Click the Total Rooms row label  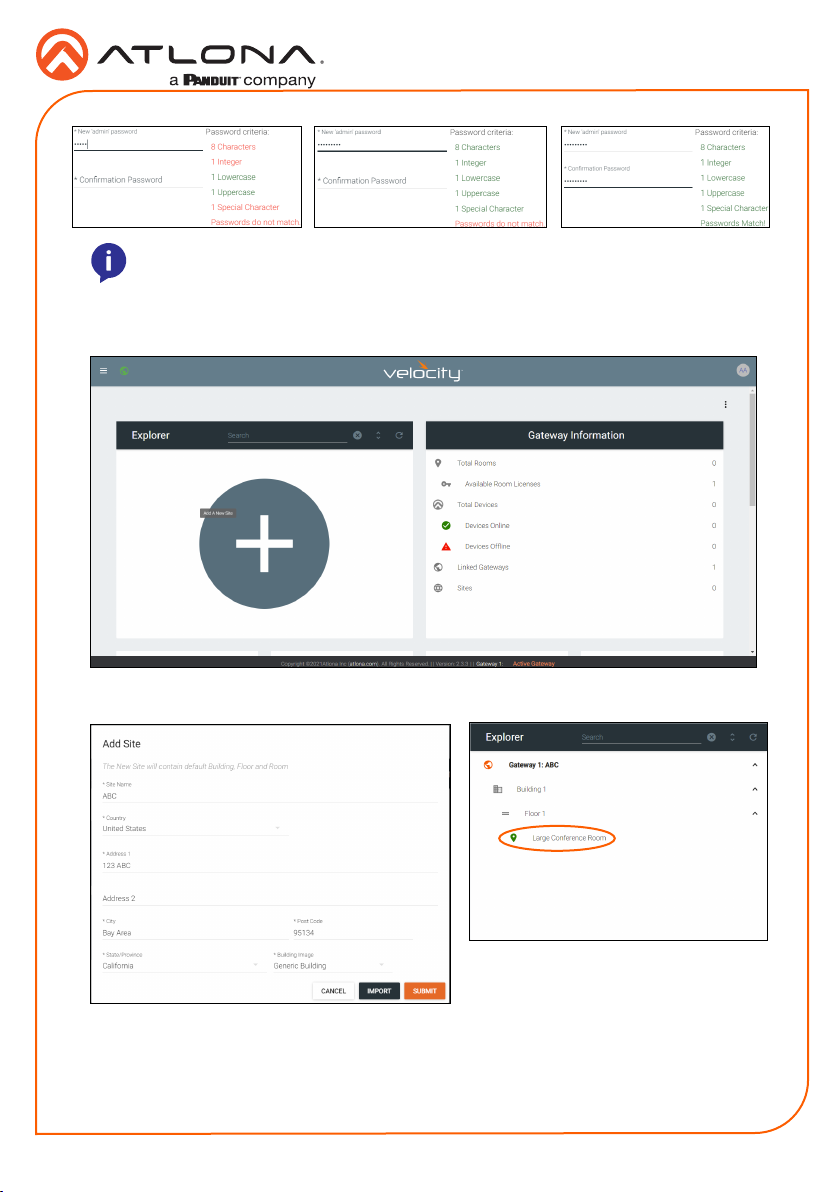(x=477, y=463)
